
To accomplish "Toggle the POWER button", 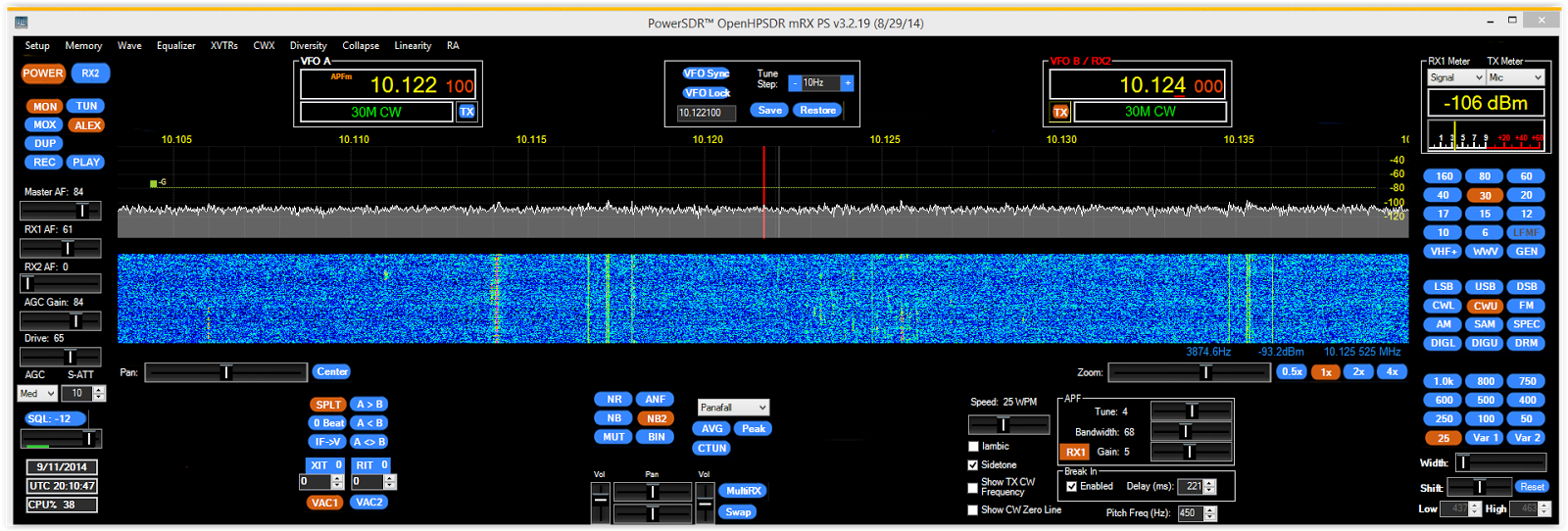I will pos(43,73).
